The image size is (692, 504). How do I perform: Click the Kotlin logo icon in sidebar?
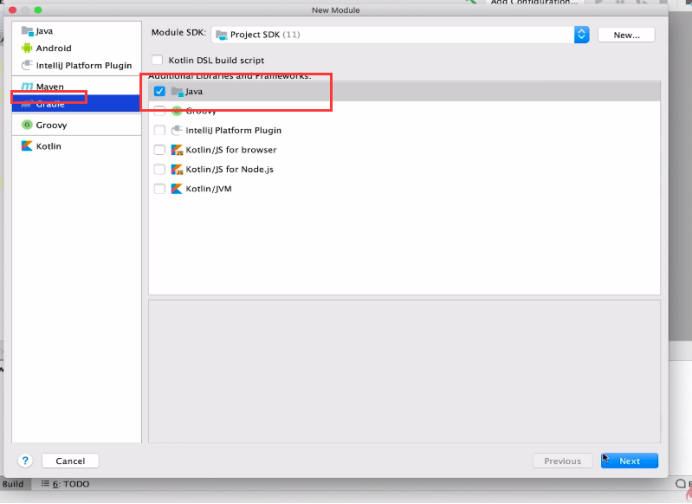[27, 146]
